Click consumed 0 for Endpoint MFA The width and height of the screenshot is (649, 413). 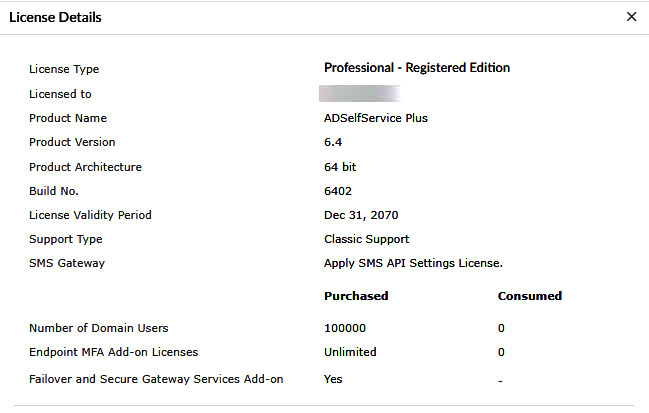501,352
